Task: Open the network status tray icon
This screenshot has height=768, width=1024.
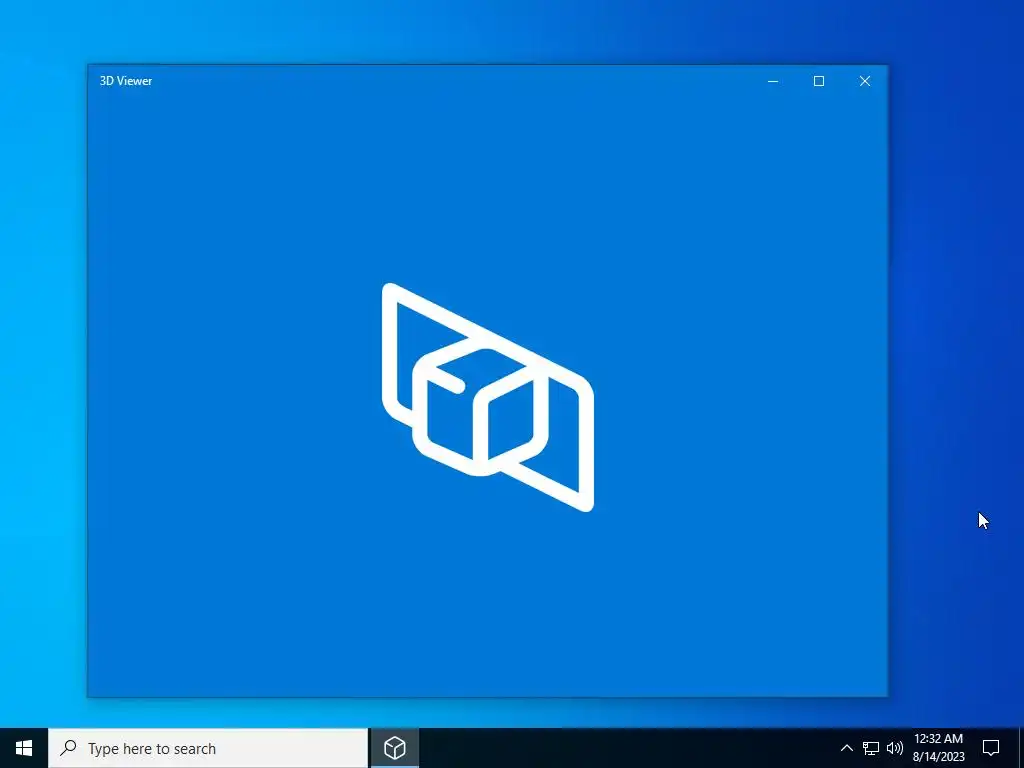Action: click(871, 748)
